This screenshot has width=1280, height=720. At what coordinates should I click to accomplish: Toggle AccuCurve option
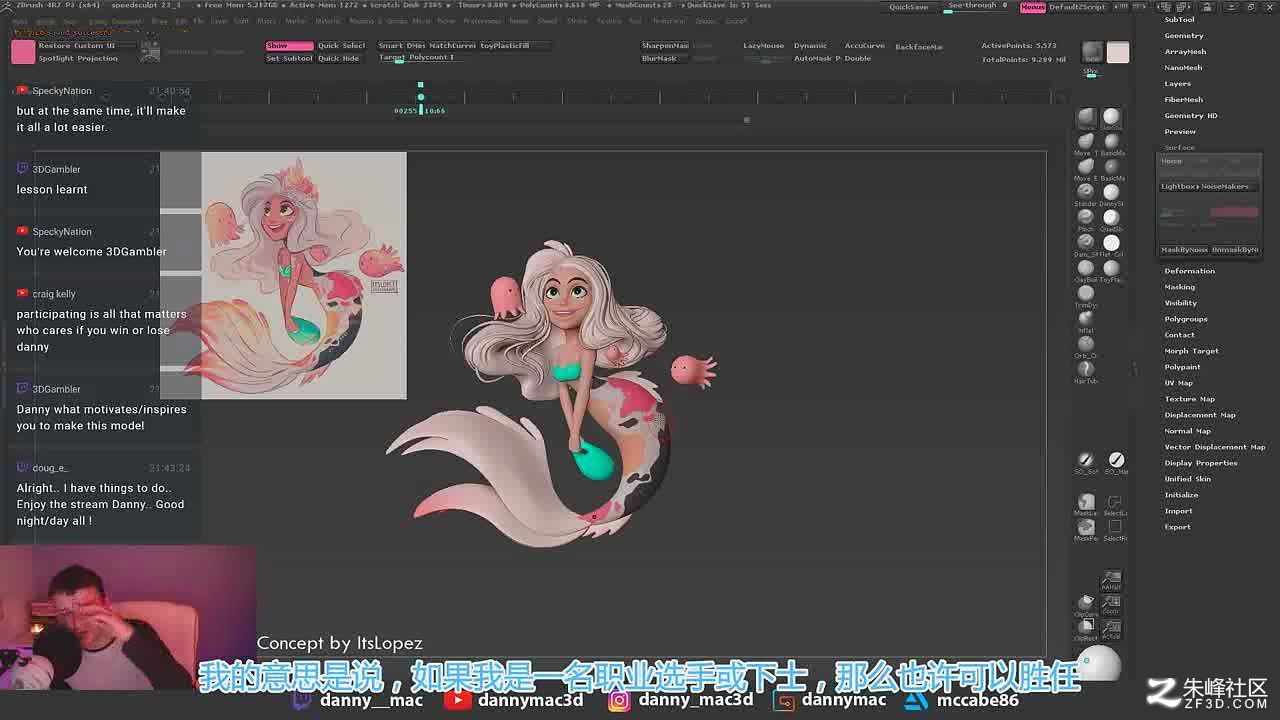(864, 46)
